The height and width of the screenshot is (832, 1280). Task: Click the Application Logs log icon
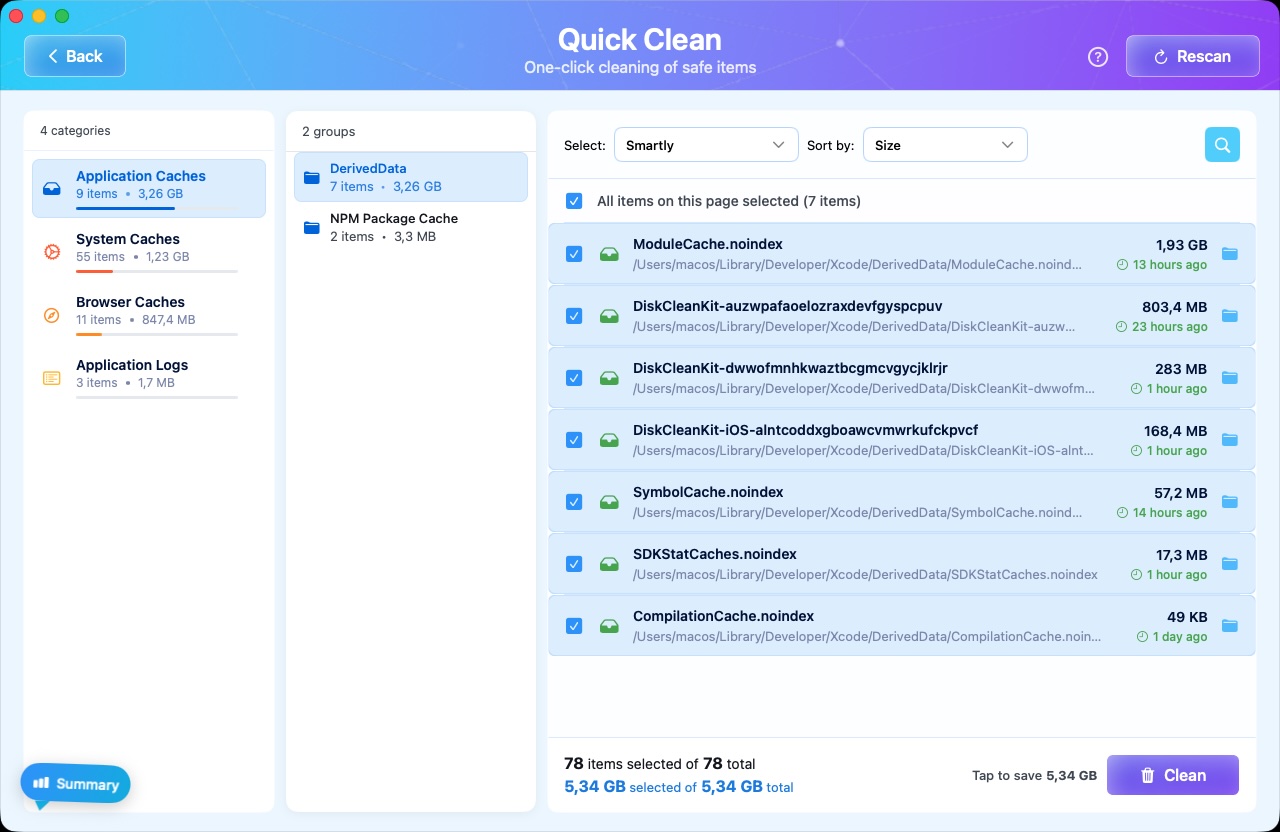[51, 377]
